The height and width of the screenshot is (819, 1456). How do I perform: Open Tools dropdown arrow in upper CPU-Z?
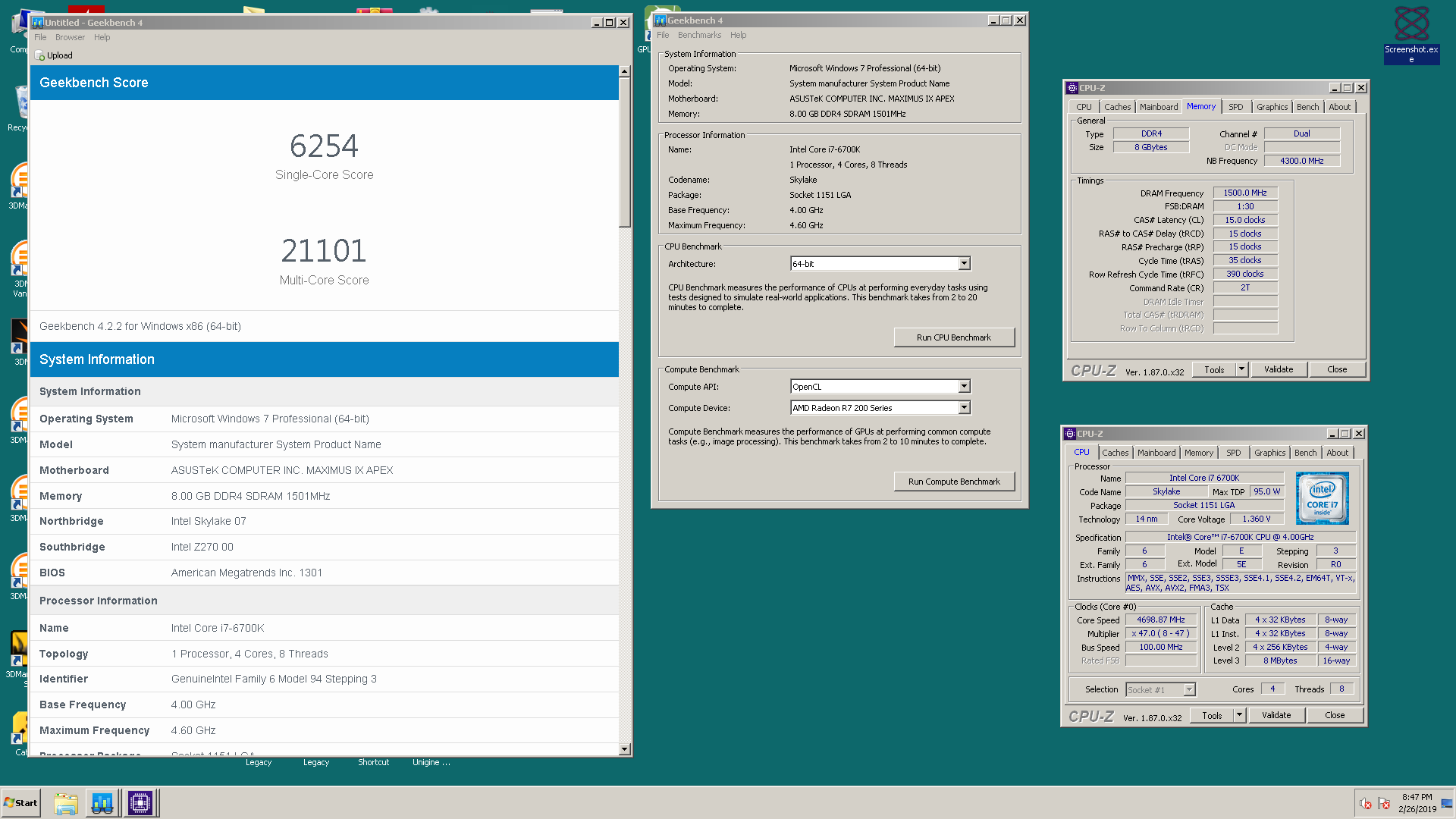[1241, 369]
